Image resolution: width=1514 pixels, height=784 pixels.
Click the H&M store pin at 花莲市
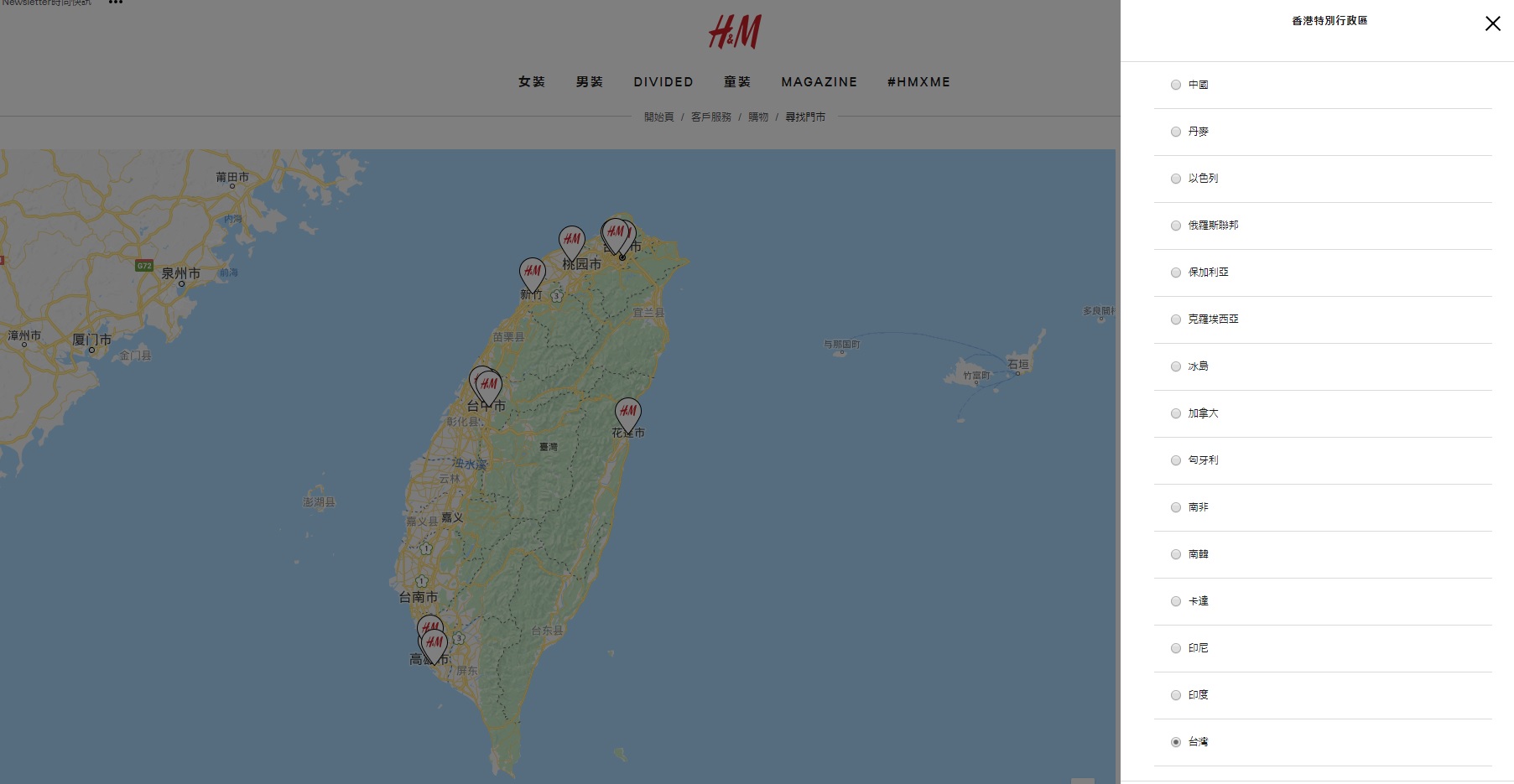[x=628, y=413]
